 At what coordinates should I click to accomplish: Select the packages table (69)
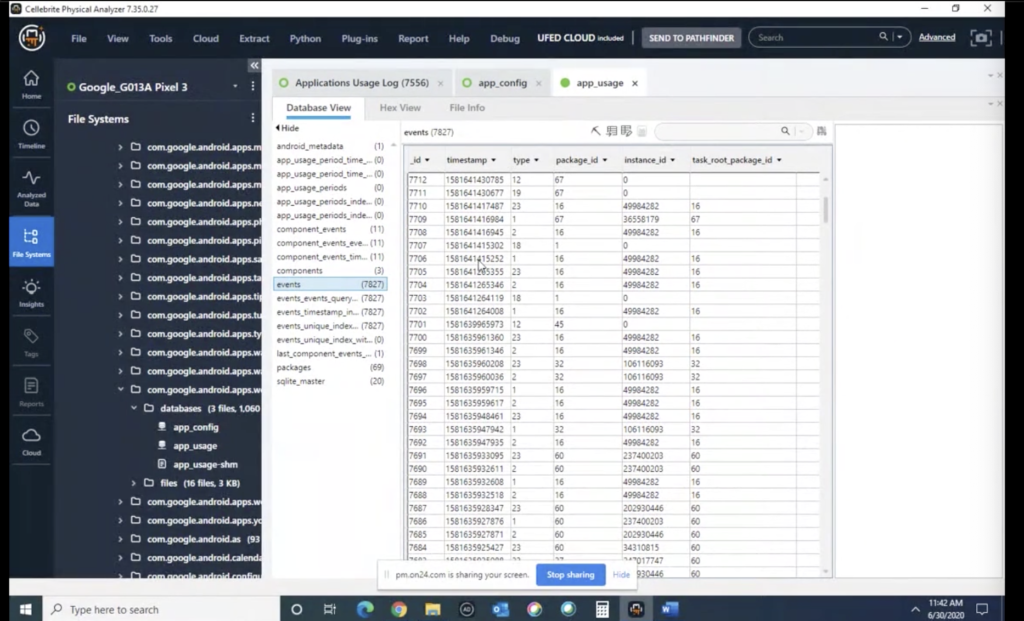[x=330, y=367]
